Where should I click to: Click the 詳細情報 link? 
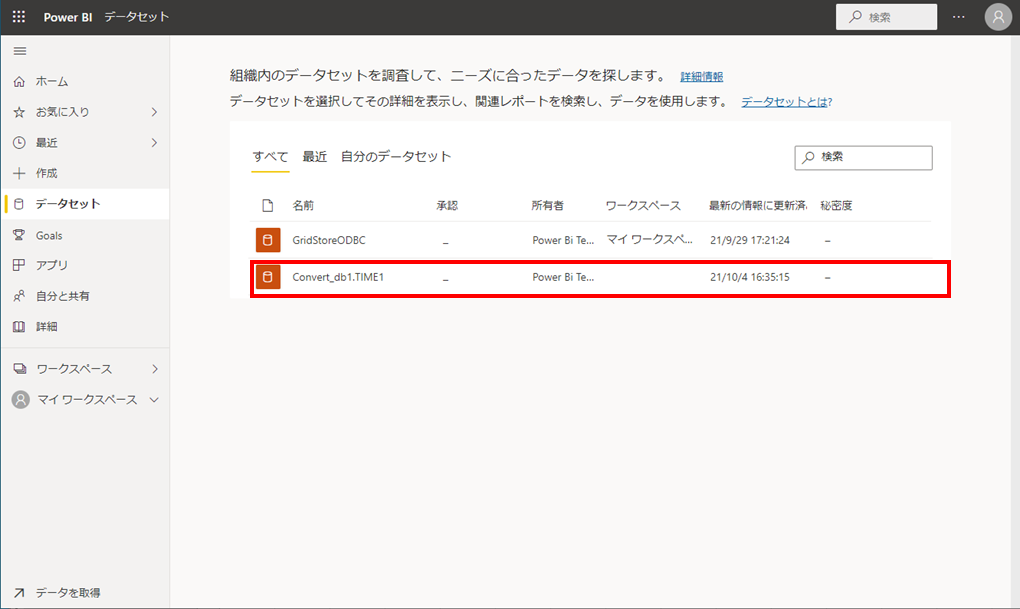tap(702, 77)
